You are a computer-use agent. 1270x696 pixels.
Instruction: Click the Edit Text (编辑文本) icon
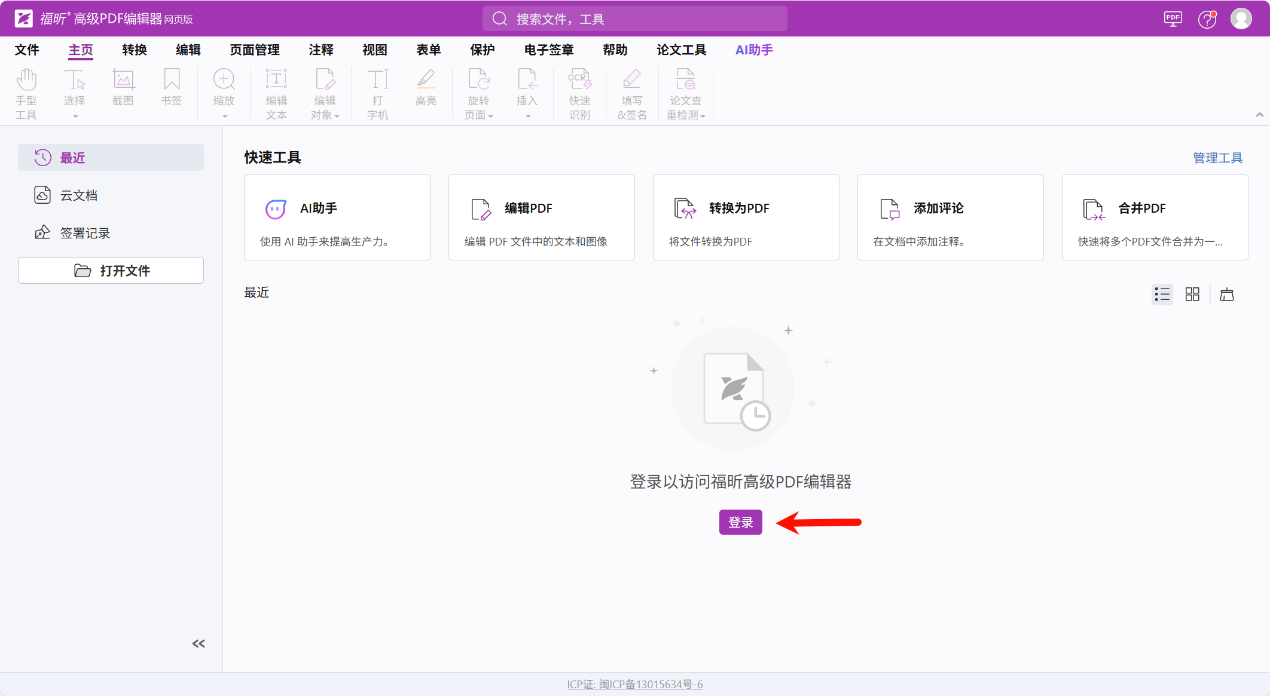click(276, 81)
